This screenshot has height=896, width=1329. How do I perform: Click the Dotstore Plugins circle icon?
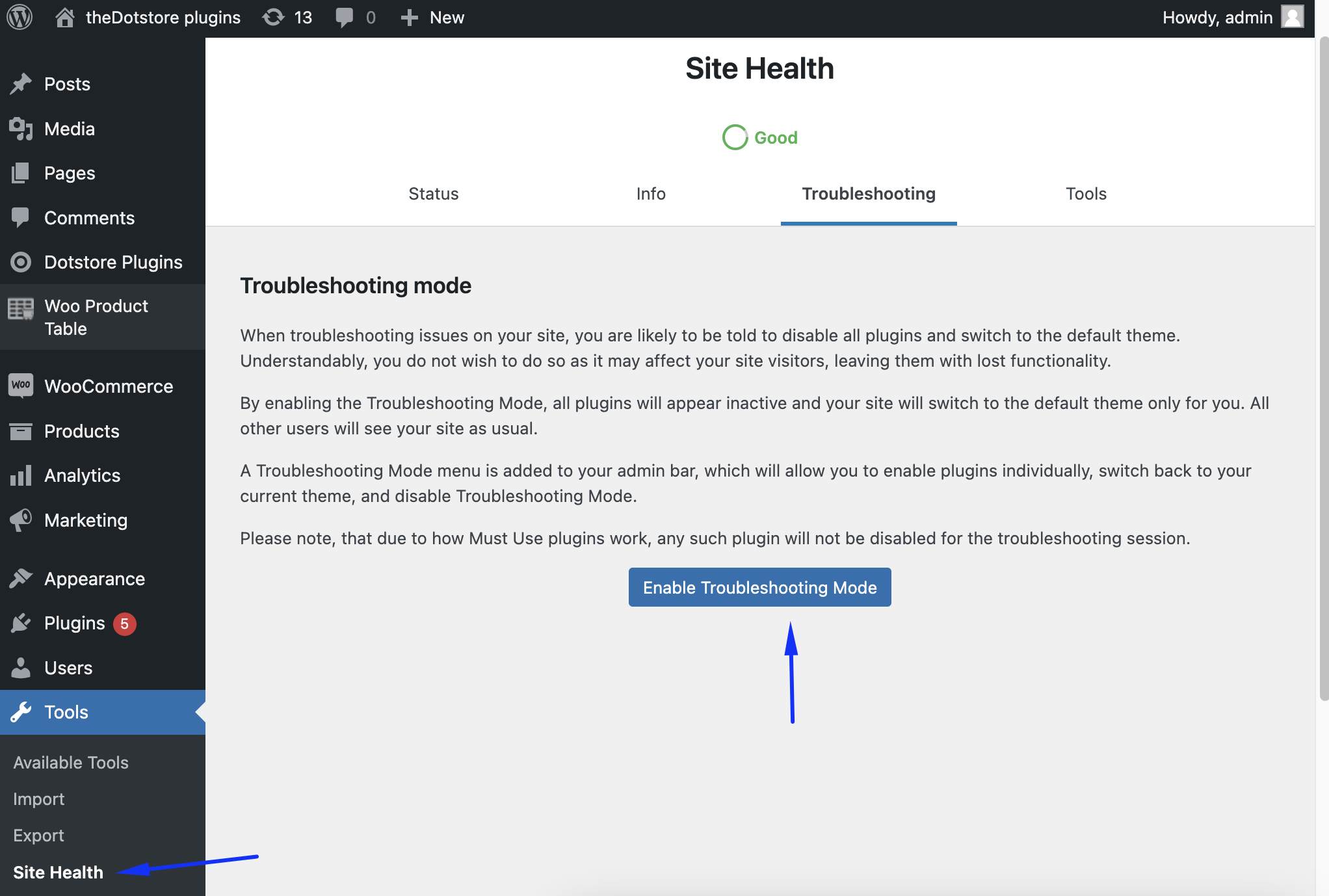(x=21, y=262)
